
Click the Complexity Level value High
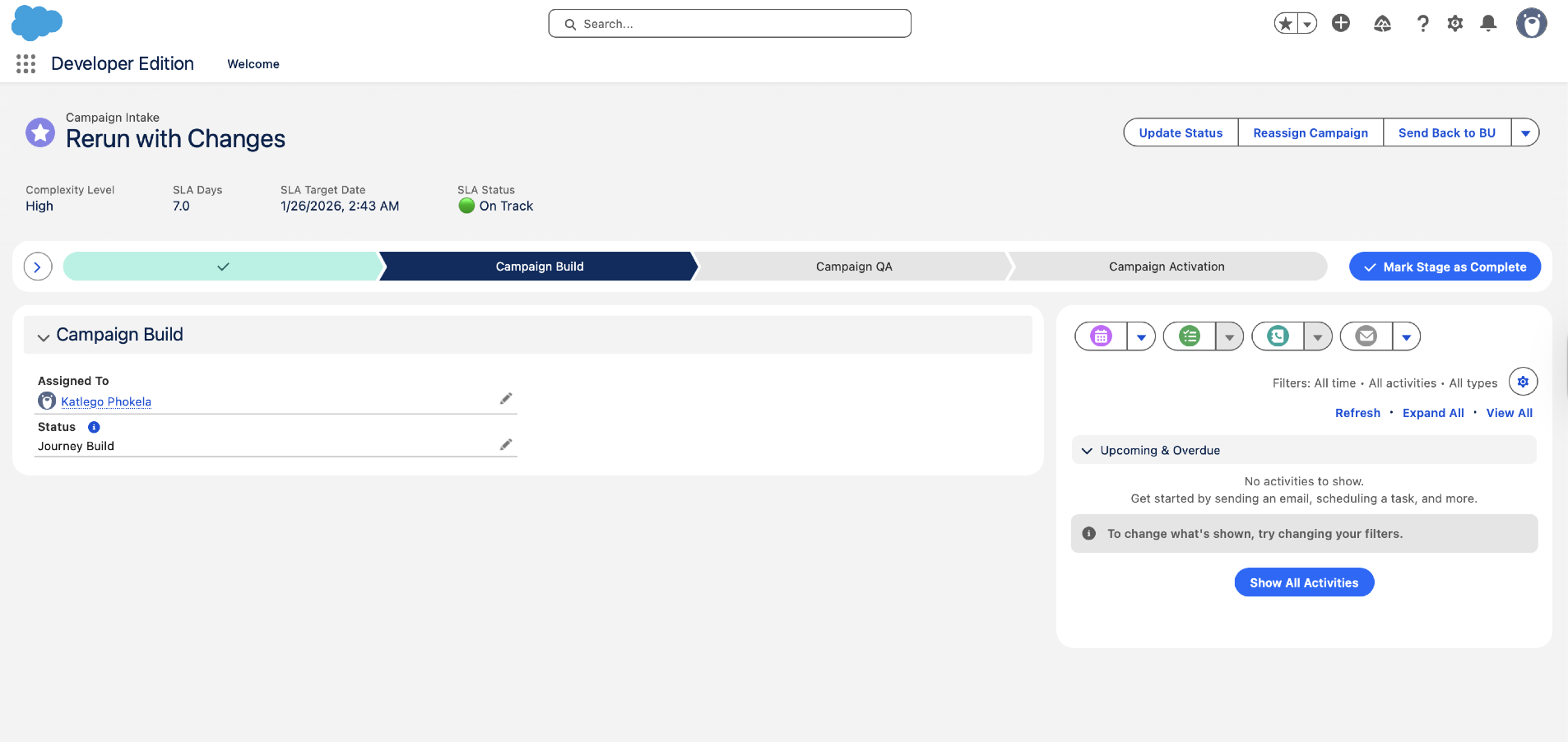(x=39, y=206)
